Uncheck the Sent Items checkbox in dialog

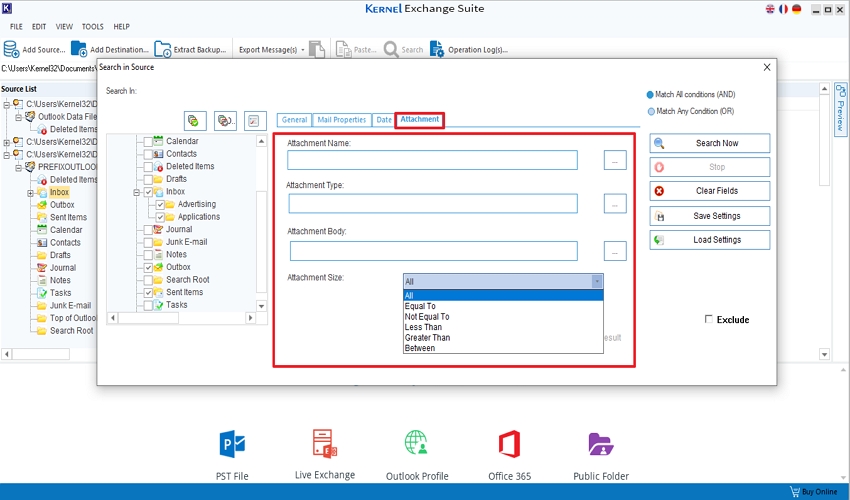pyautogui.click(x=148, y=292)
